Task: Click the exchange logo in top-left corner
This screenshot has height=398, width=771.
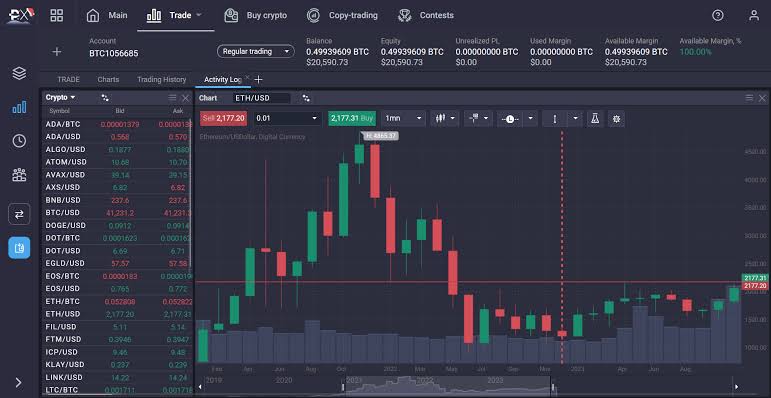Action: tap(20, 16)
